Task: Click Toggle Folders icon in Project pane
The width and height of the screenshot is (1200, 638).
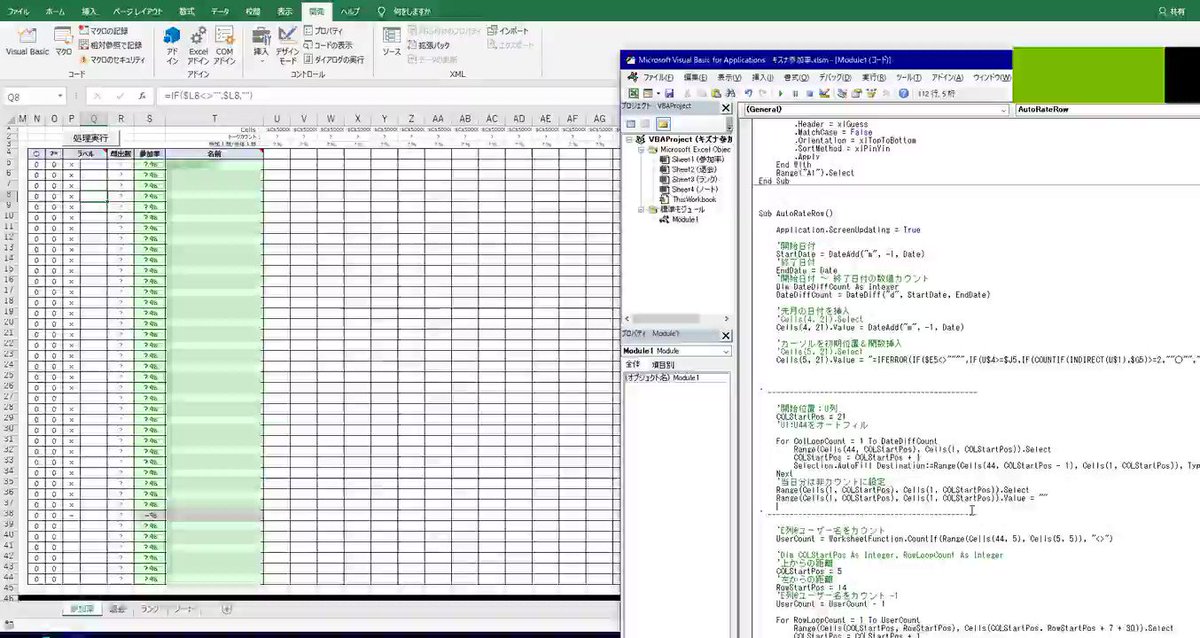Action: pos(663,124)
